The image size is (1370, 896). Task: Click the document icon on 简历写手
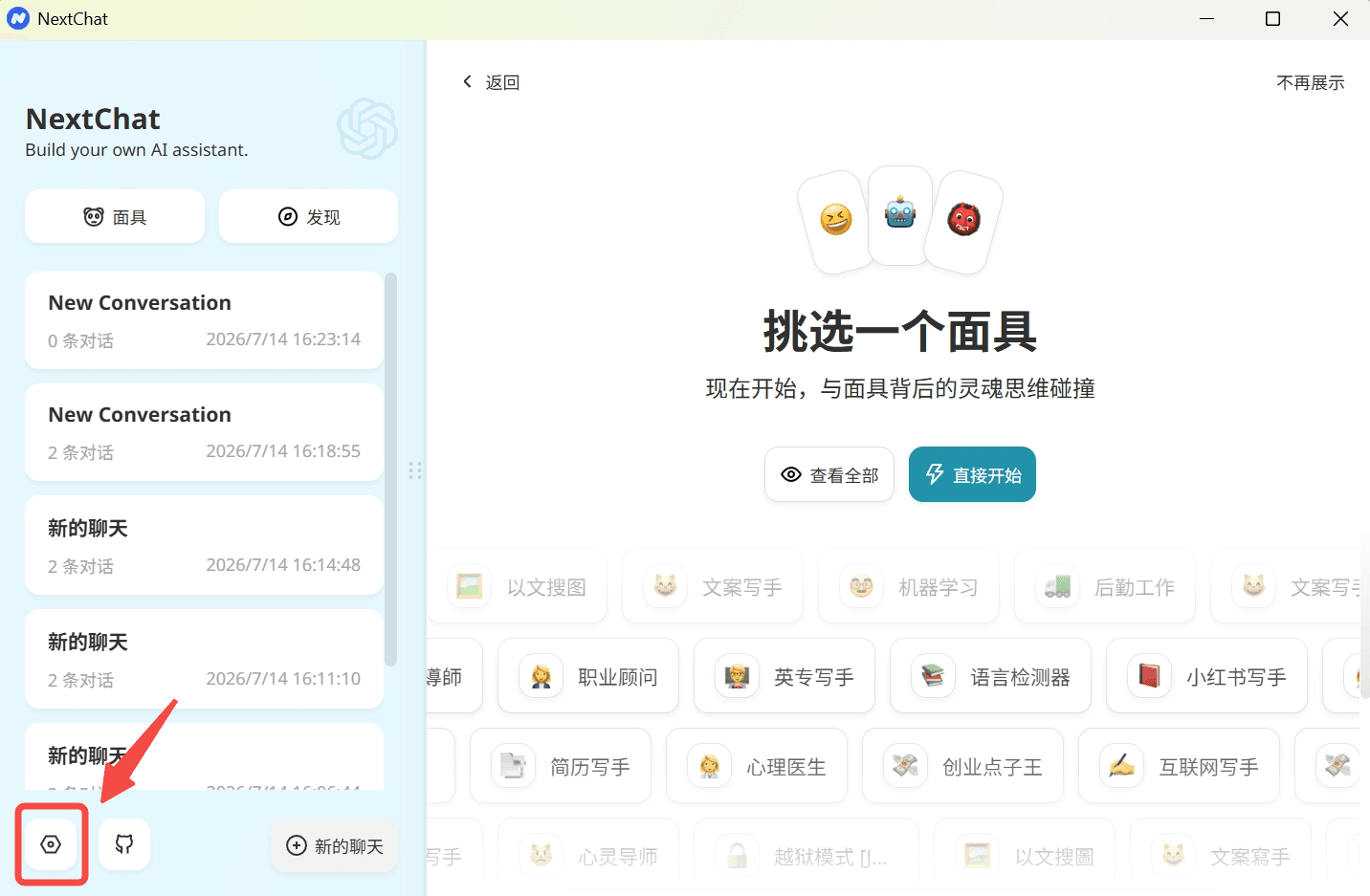(x=513, y=766)
